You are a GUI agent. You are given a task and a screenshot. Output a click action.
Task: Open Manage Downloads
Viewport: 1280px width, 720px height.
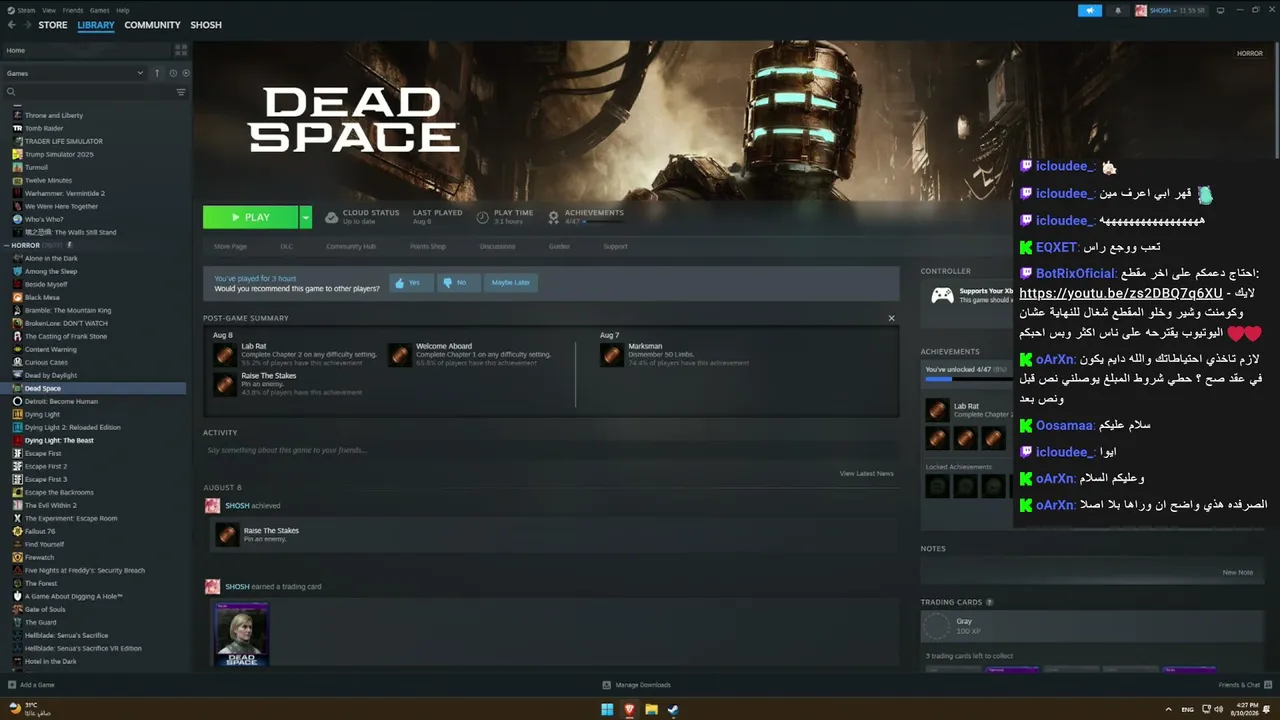click(x=637, y=685)
